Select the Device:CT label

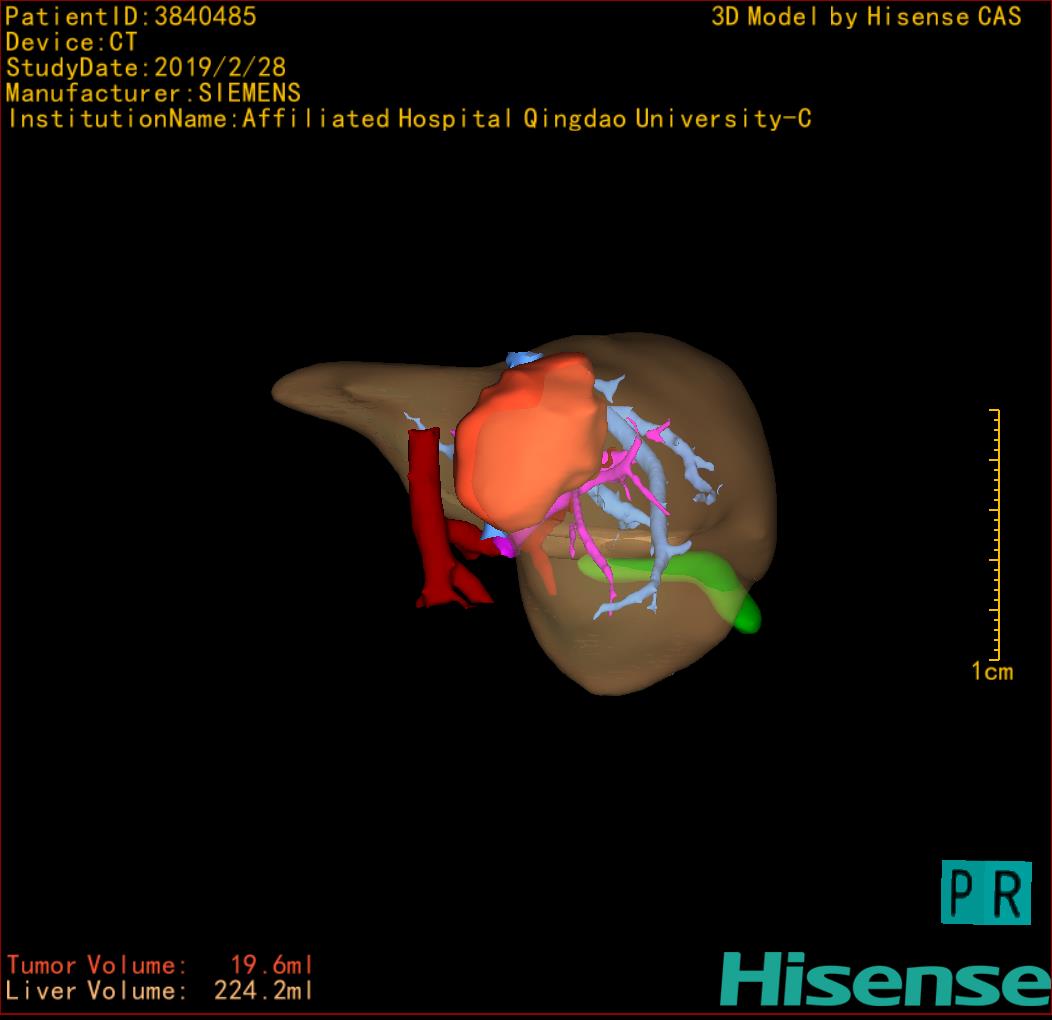[x=71, y=43]
